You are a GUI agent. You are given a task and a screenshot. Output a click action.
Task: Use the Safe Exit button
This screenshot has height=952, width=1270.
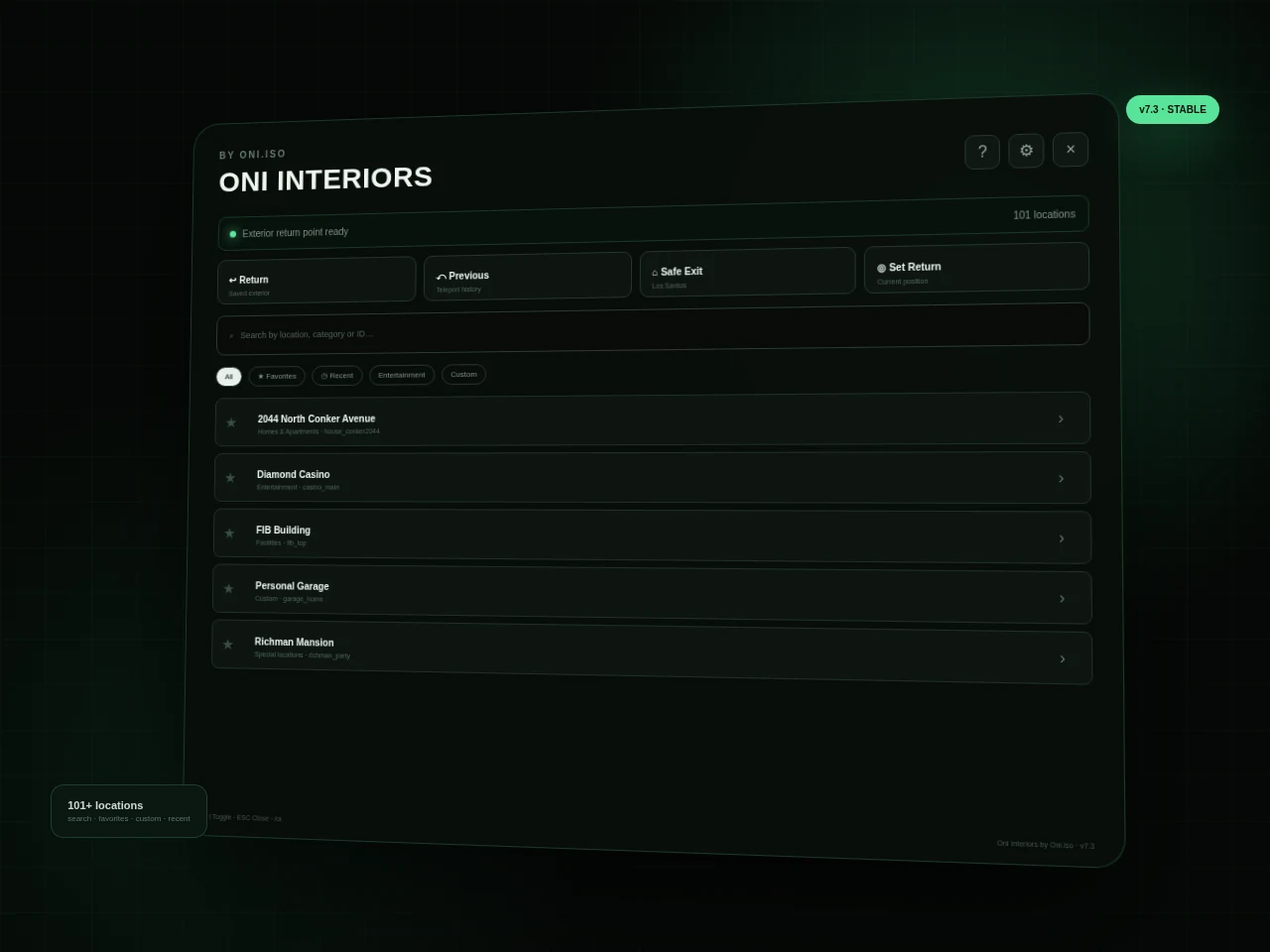(747, 272)
